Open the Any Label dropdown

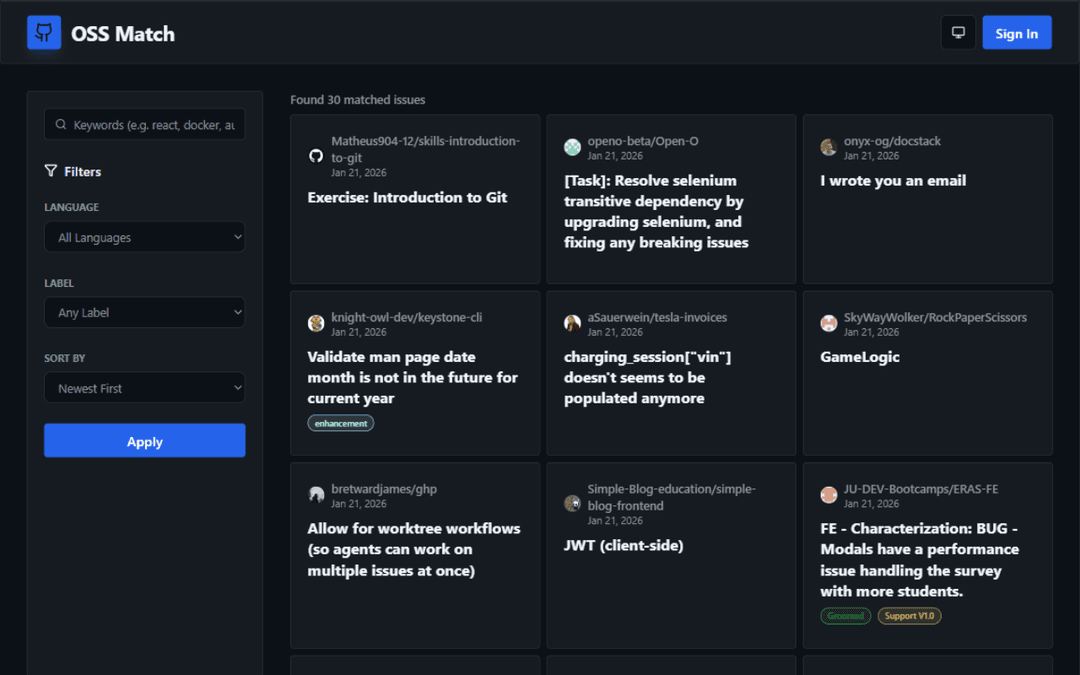[144, 312]
